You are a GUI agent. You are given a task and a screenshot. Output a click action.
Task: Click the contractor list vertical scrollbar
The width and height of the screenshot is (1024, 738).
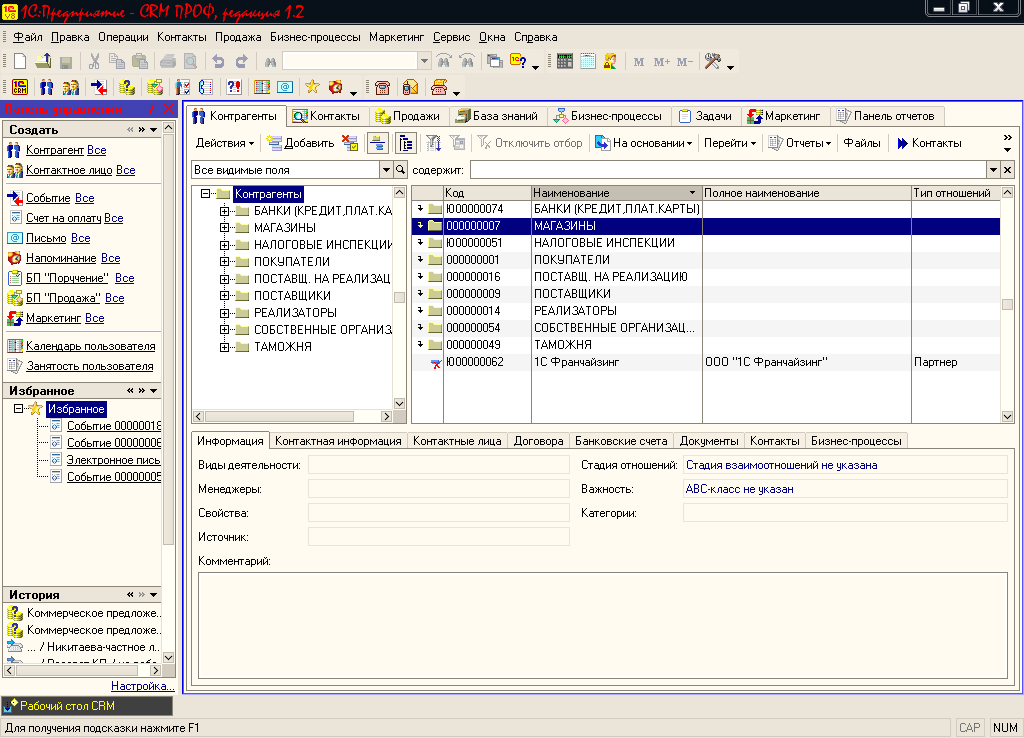tap(1007, 304)
